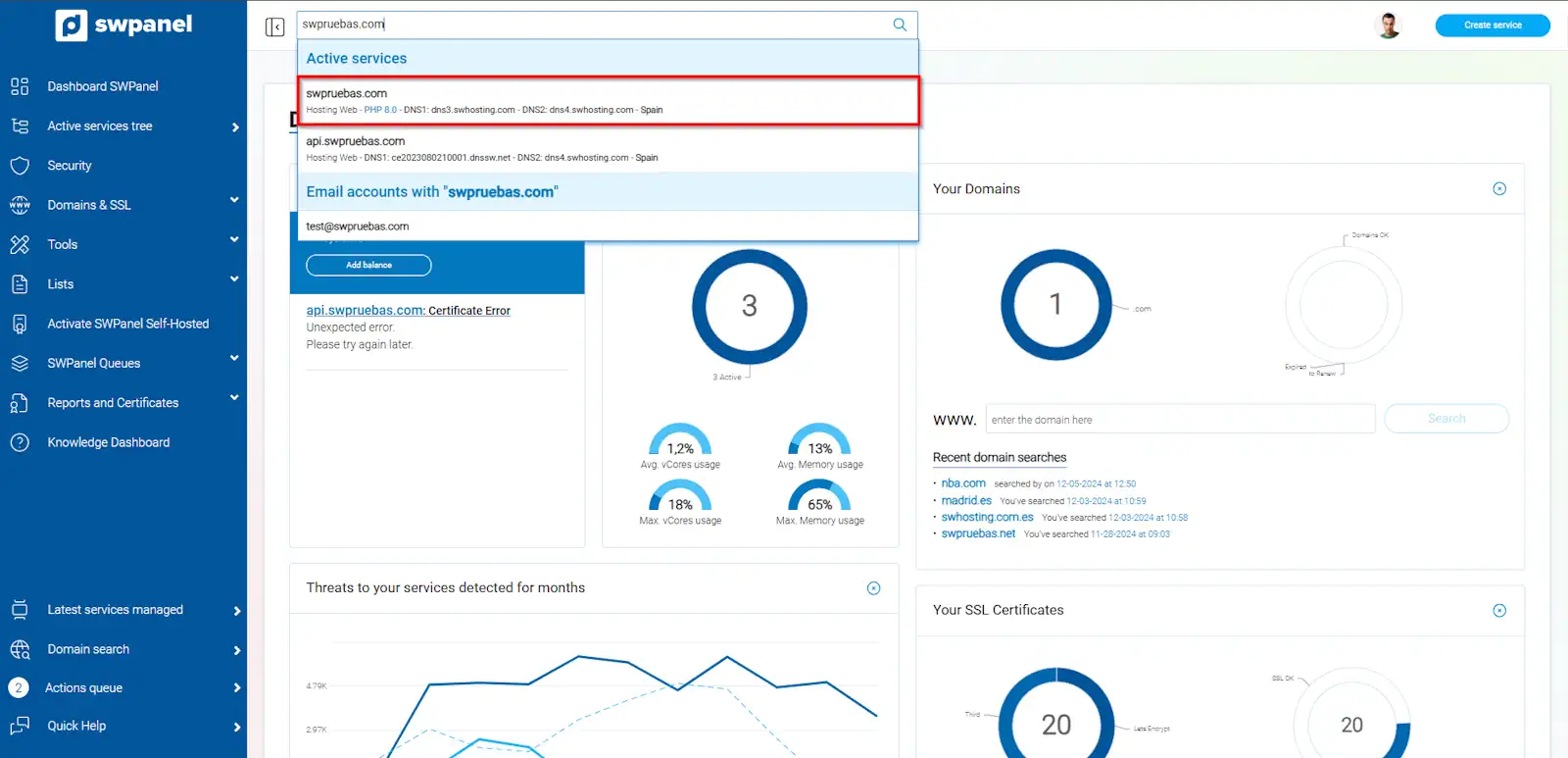Click the 3 active services donut chart
Screen dimensions: 1568x758
(750, 306)
